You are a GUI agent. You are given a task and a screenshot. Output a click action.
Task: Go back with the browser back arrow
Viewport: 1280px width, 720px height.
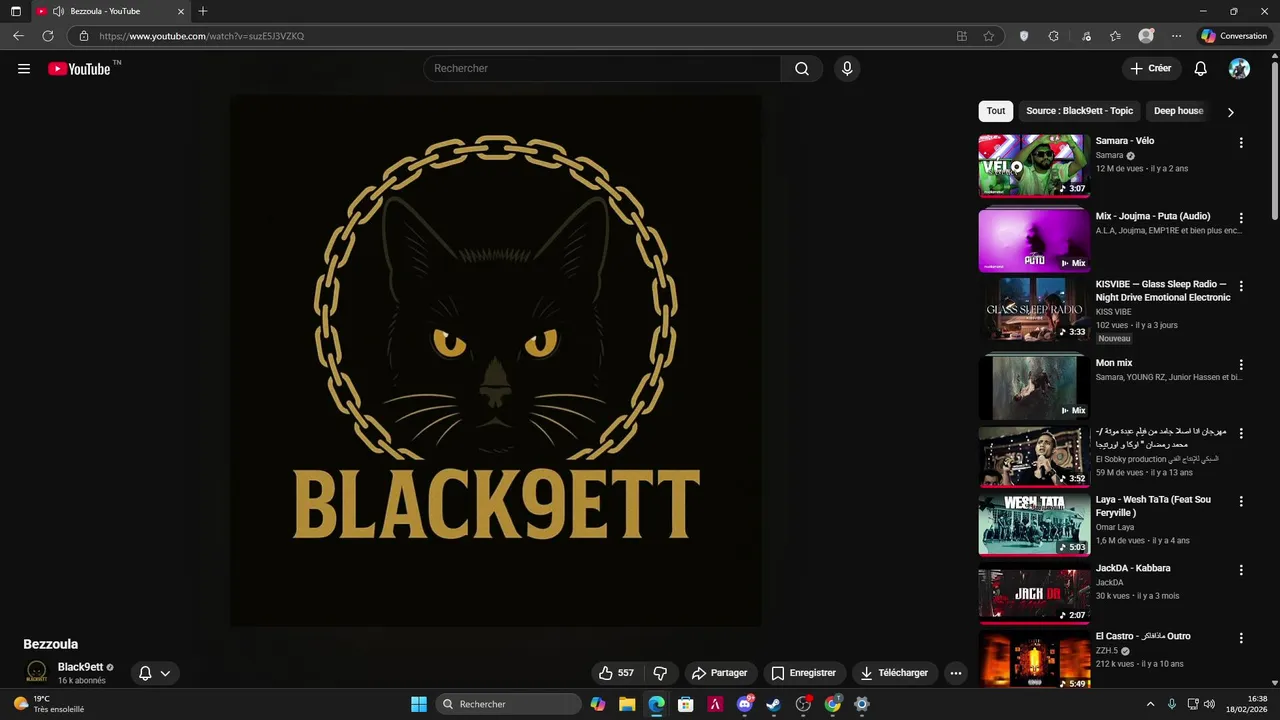coord(18,36)
